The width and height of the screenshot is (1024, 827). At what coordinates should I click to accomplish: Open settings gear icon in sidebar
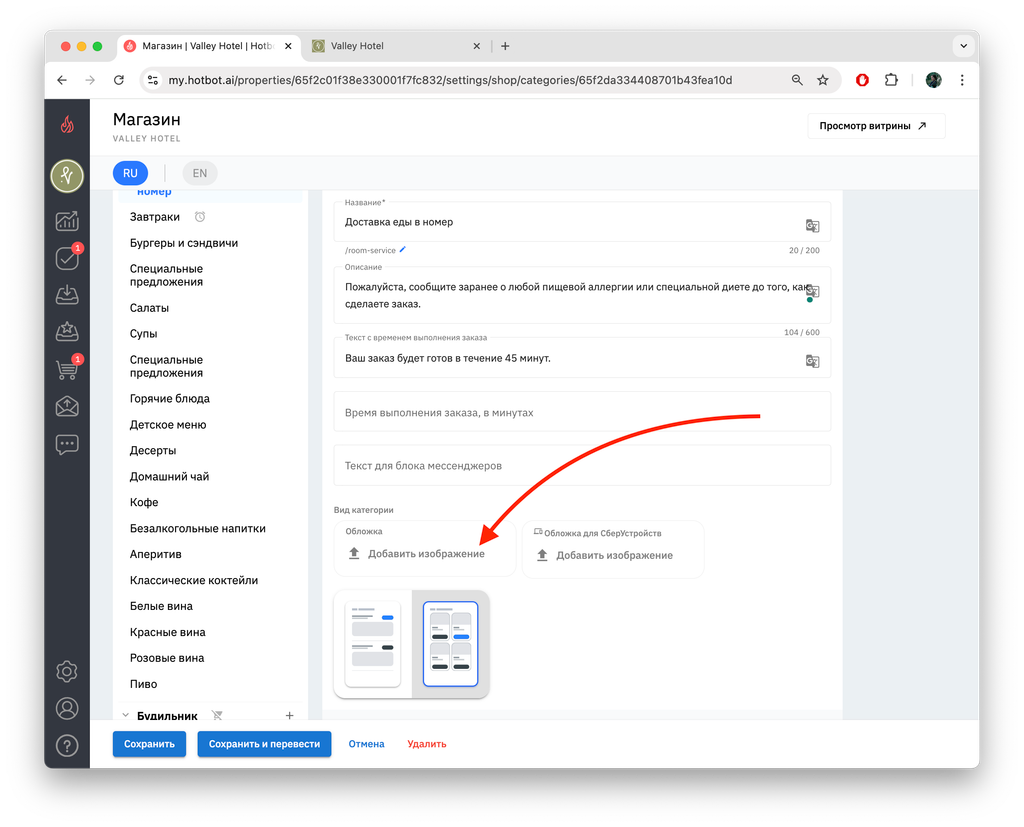click(67, 672)
